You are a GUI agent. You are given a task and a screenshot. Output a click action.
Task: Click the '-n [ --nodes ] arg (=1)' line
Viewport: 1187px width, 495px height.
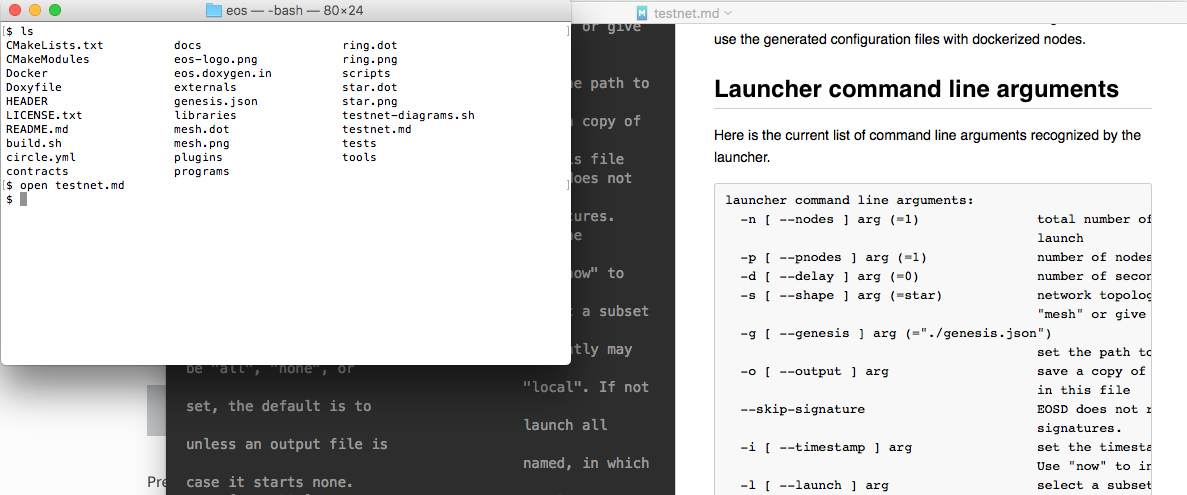coord(829,219)
